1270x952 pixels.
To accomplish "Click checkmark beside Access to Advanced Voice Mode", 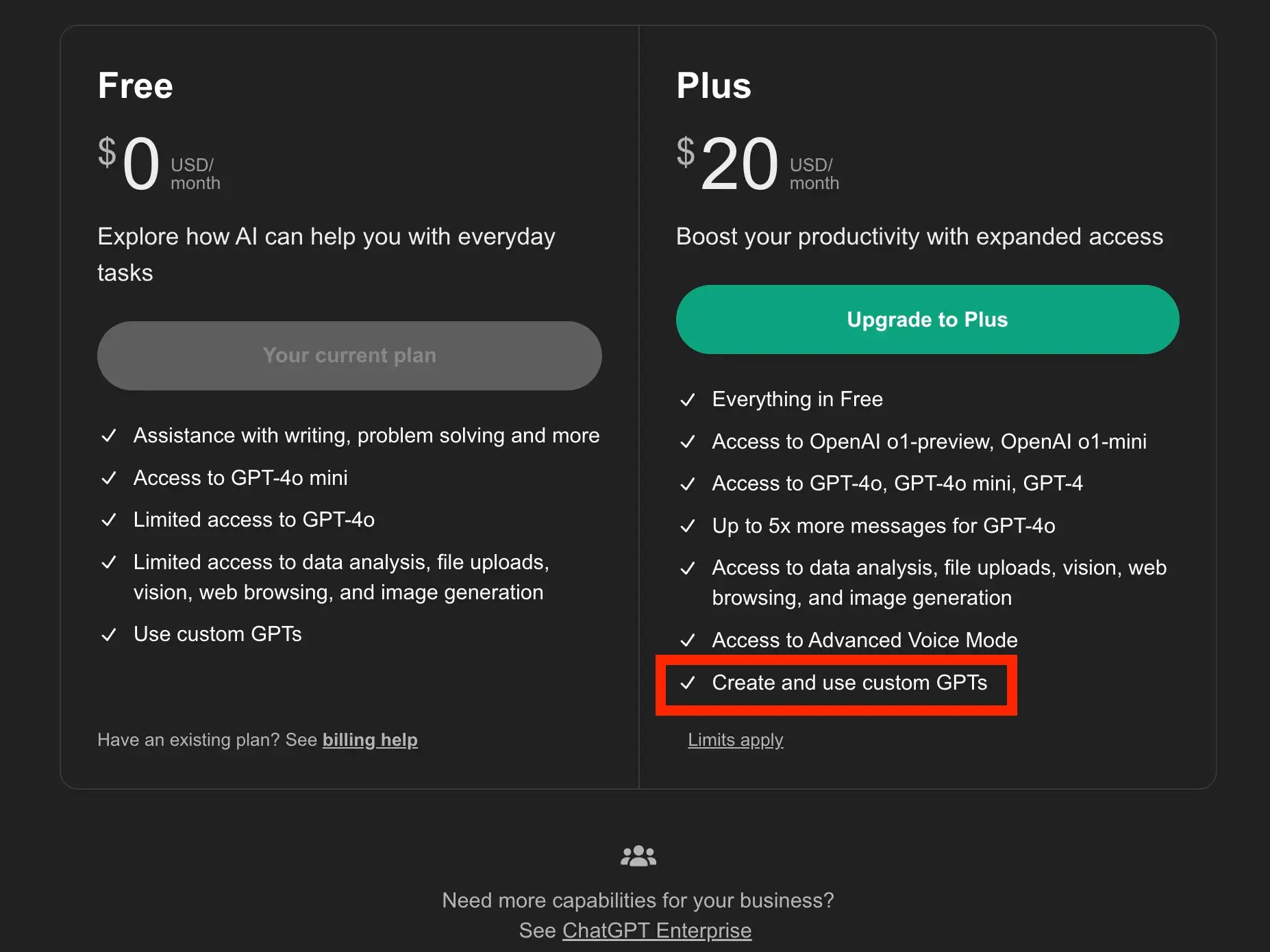I will pyautogui.click(x=688, y=640).
